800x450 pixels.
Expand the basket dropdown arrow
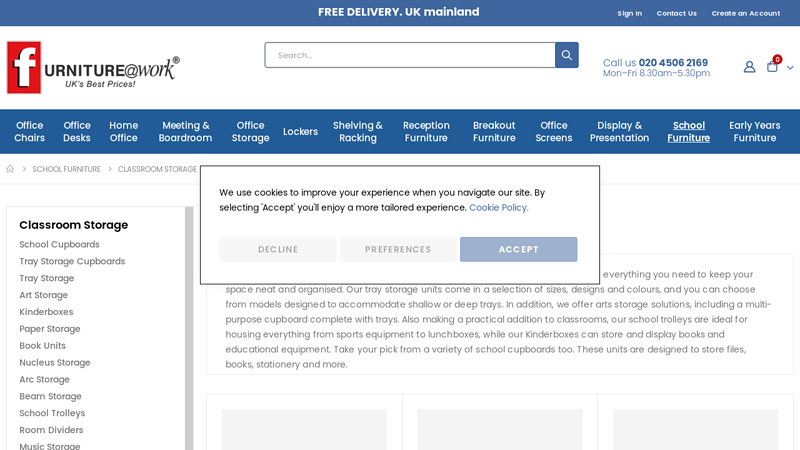(x=790, y=68)
